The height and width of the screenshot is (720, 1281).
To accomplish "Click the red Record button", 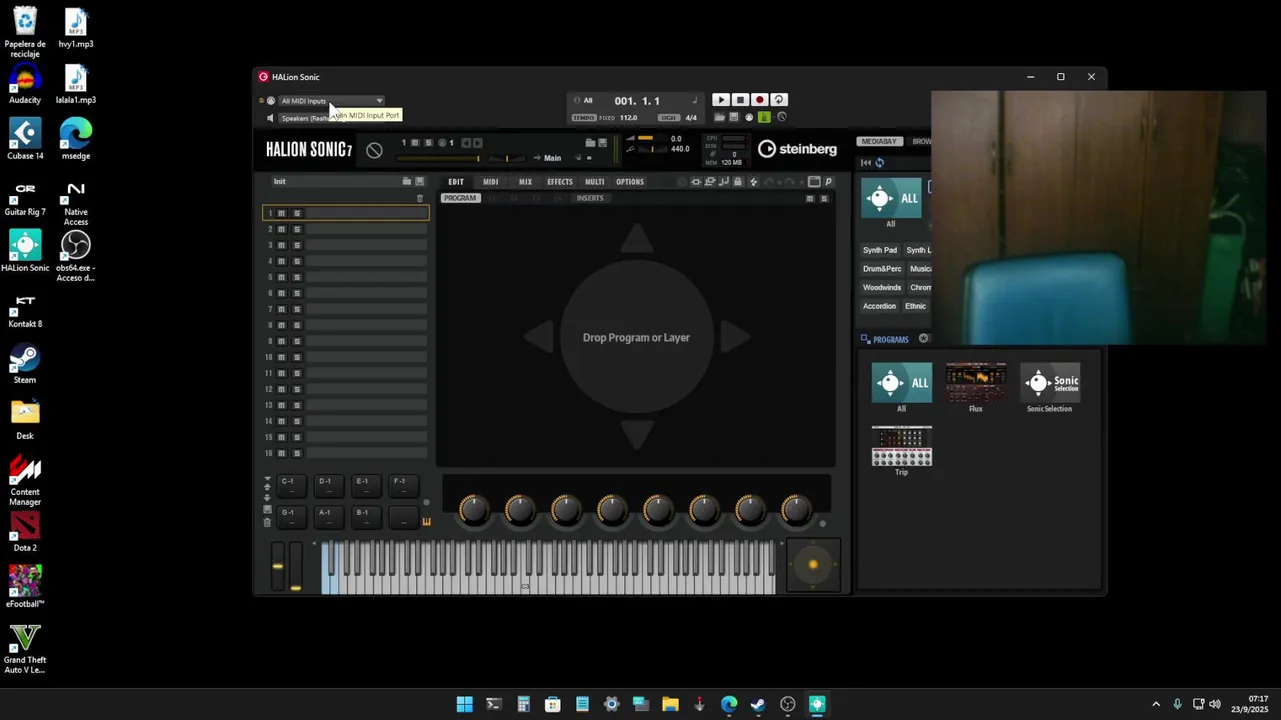I will coord(759,100).
